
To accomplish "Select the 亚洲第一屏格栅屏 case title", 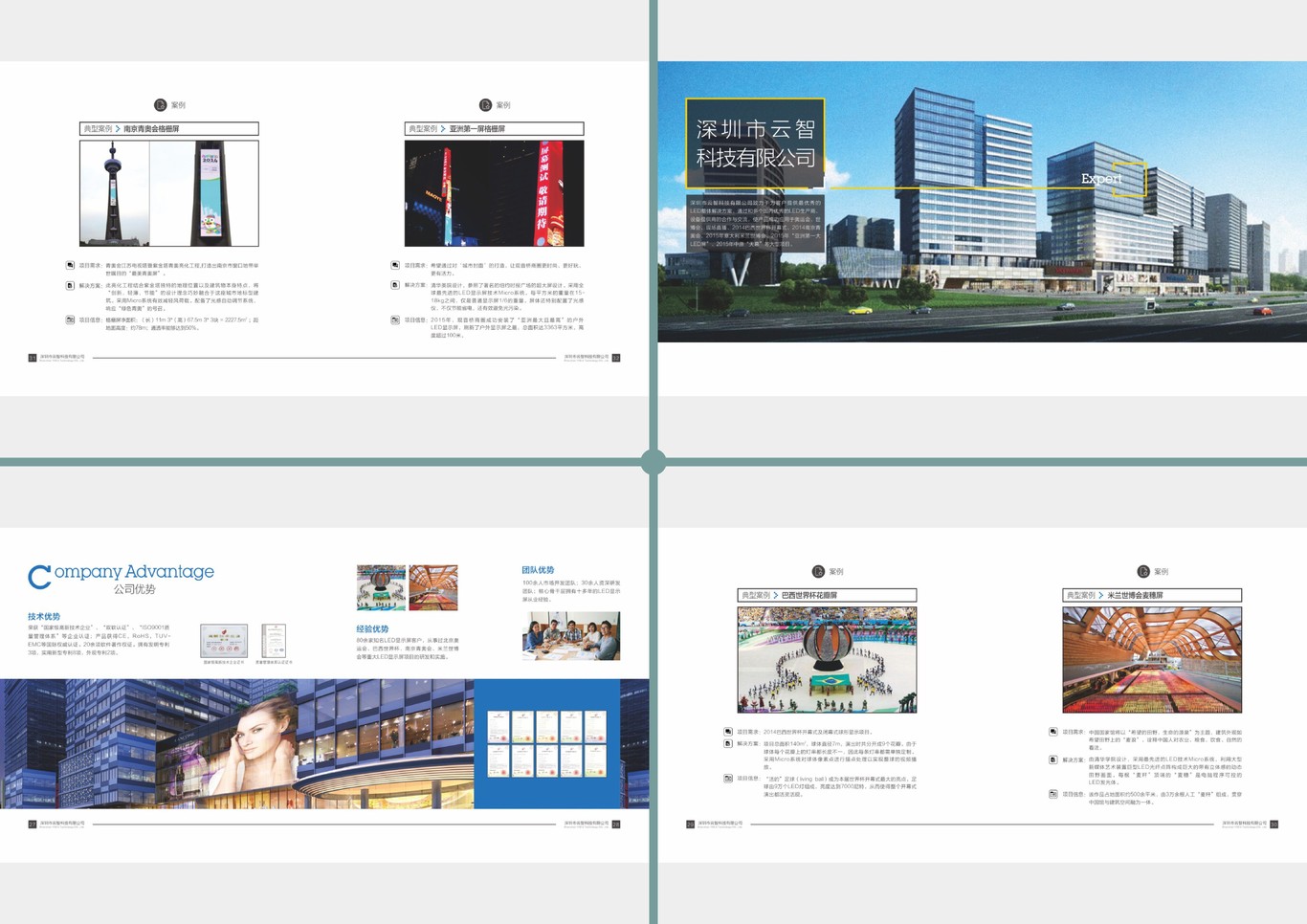I will pos(477,128).
